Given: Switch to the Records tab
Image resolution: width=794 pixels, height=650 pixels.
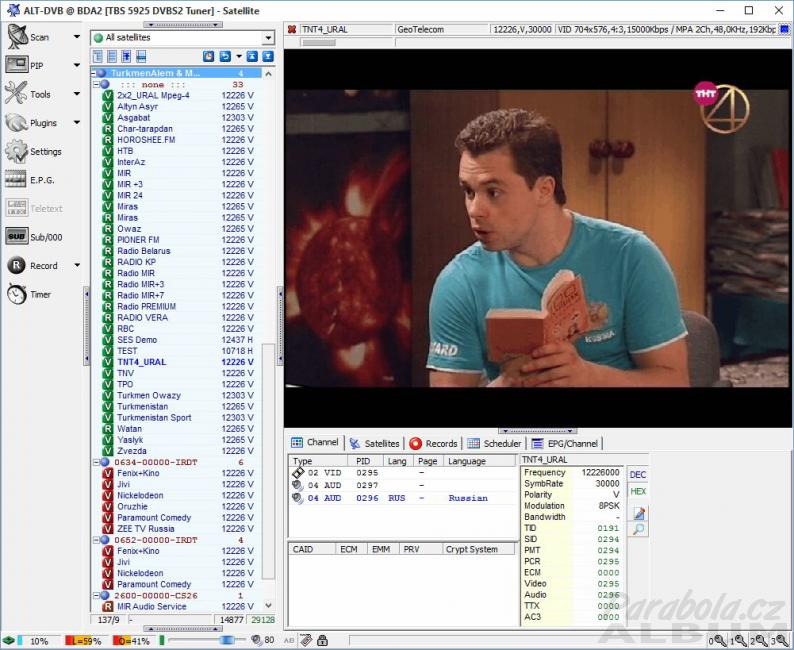Looking at the screenshot, I should click(x=433, y=443).
